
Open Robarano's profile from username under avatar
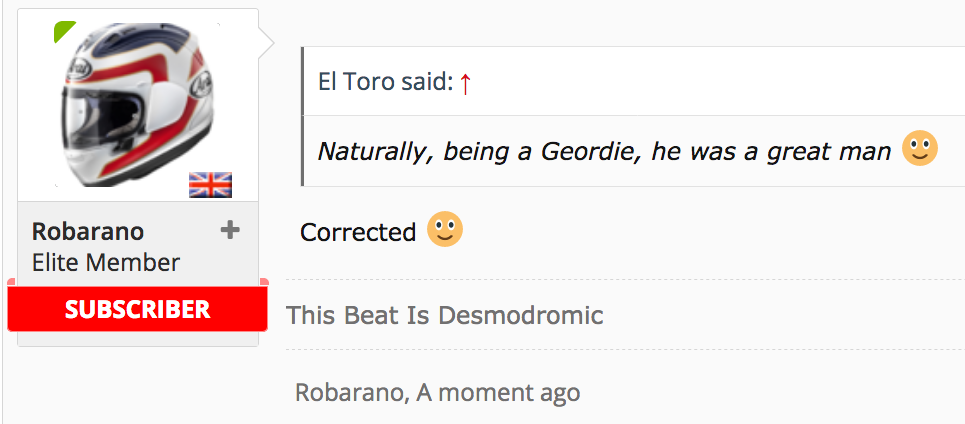[x=88, y=231]
